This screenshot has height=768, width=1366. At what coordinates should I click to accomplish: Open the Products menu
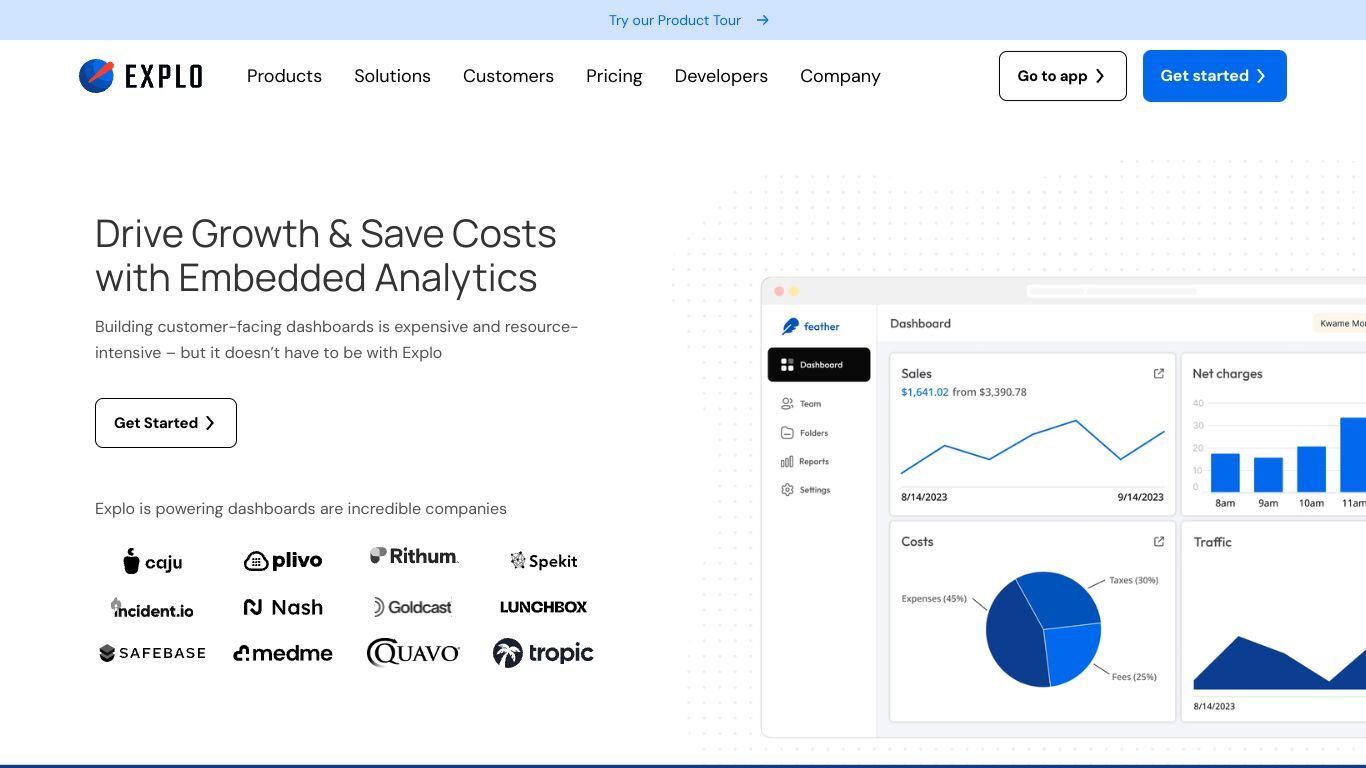284,76
